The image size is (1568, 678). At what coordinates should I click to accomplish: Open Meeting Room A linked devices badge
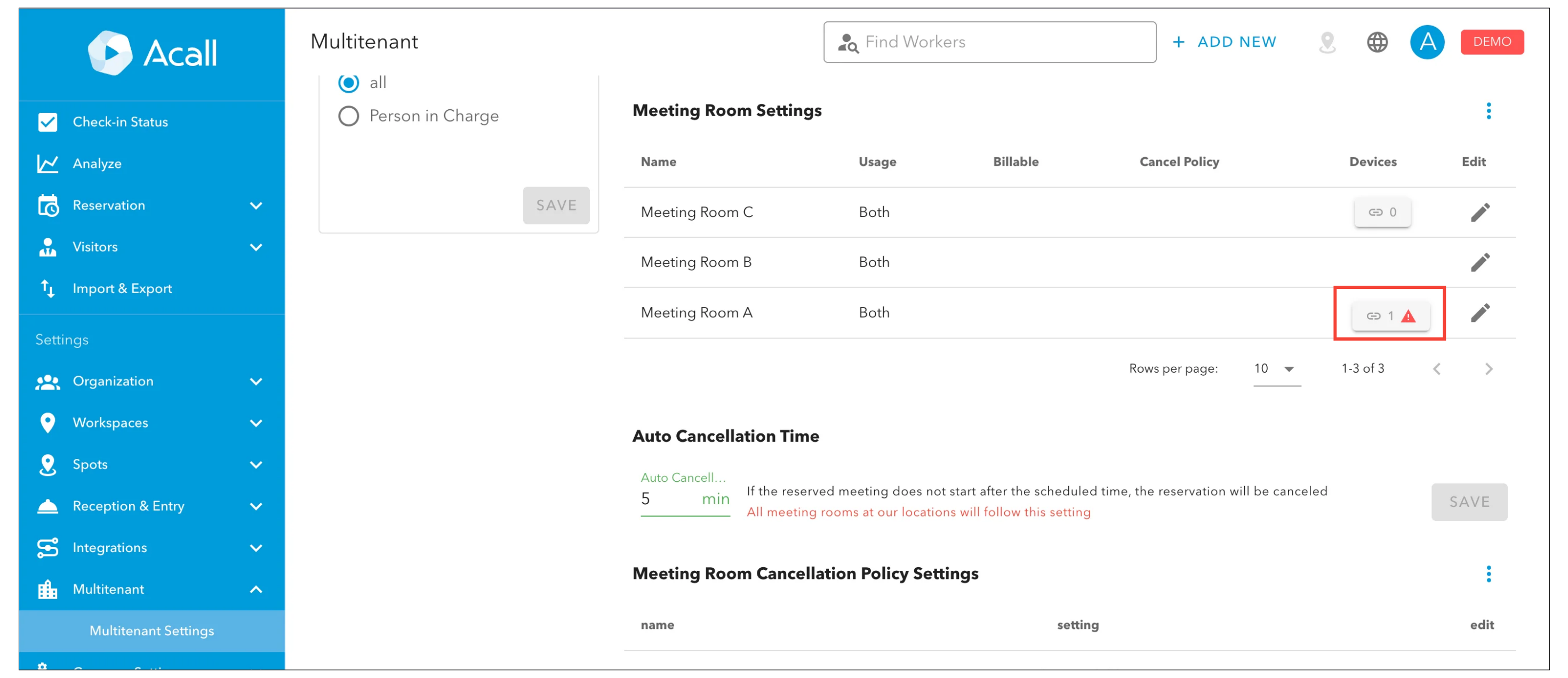click(x=1390, y=316)
